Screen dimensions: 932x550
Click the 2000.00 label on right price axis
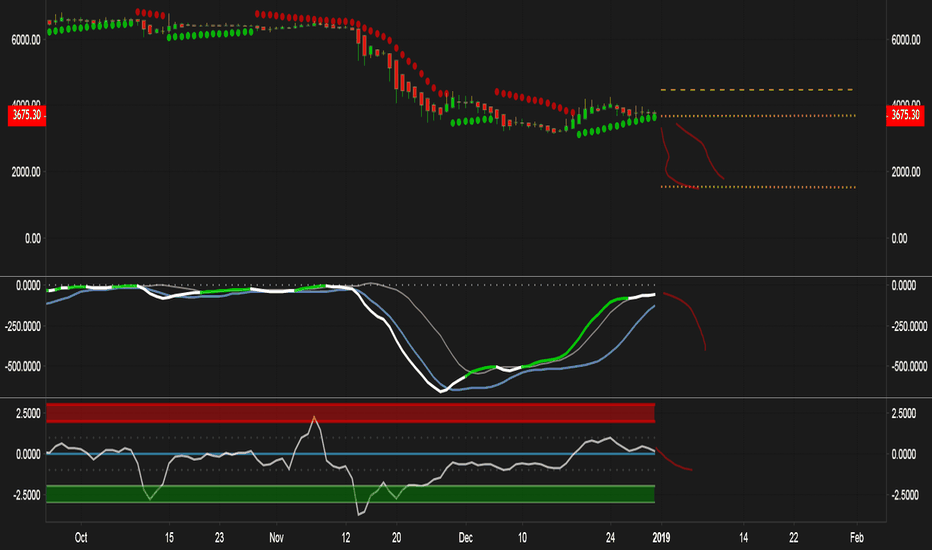pyautogui.click(x=906, y=172)
